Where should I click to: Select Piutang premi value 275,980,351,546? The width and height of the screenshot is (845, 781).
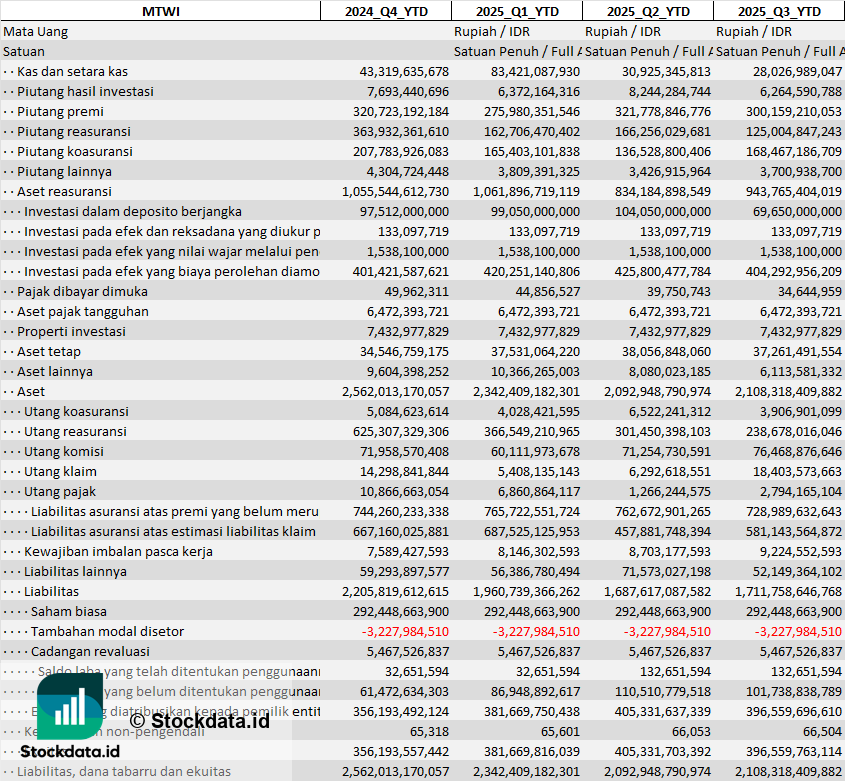(x=519, y=111)
